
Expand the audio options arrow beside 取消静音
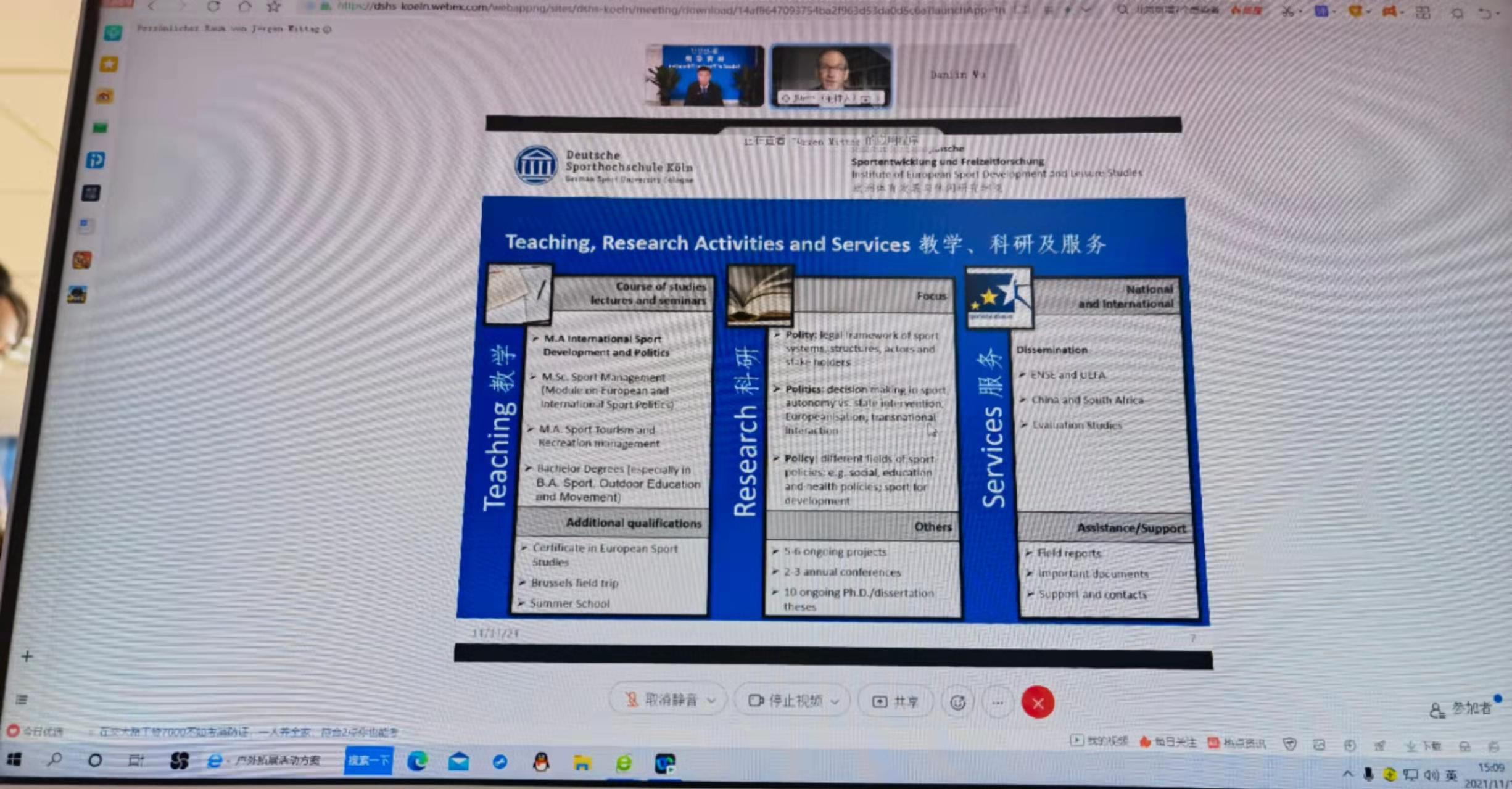[x=711, y=701]
